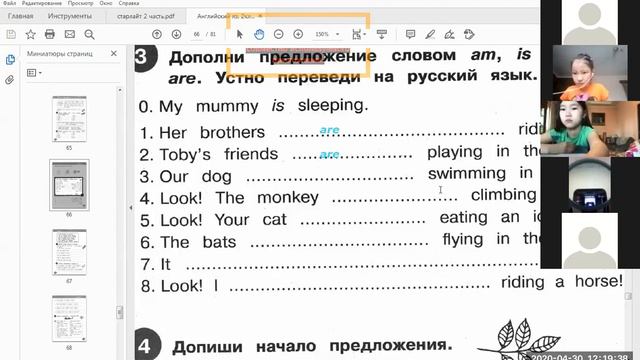Send the file by email (envelope icon)

coord(70,34)
